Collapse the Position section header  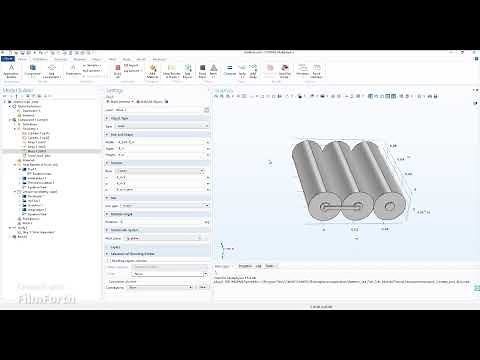click(107, 163)
